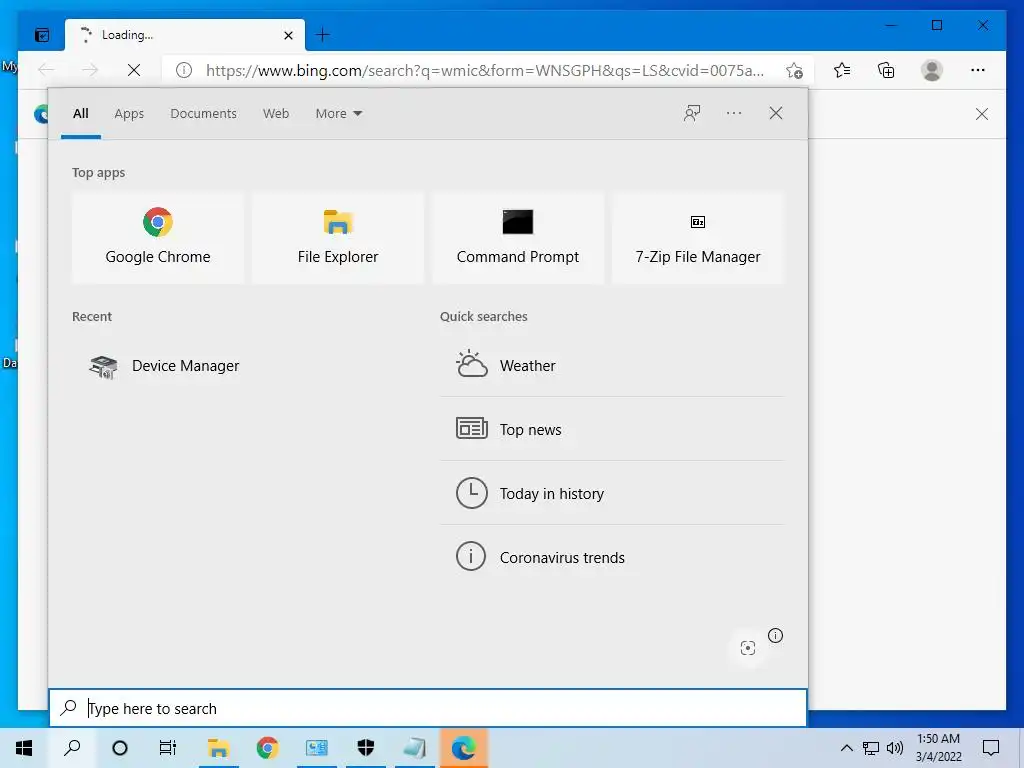Screen dimensions: 1024x768
Task: Open the Action Center notifications icon
Action: pyautogui.click(x=991, y=748)
